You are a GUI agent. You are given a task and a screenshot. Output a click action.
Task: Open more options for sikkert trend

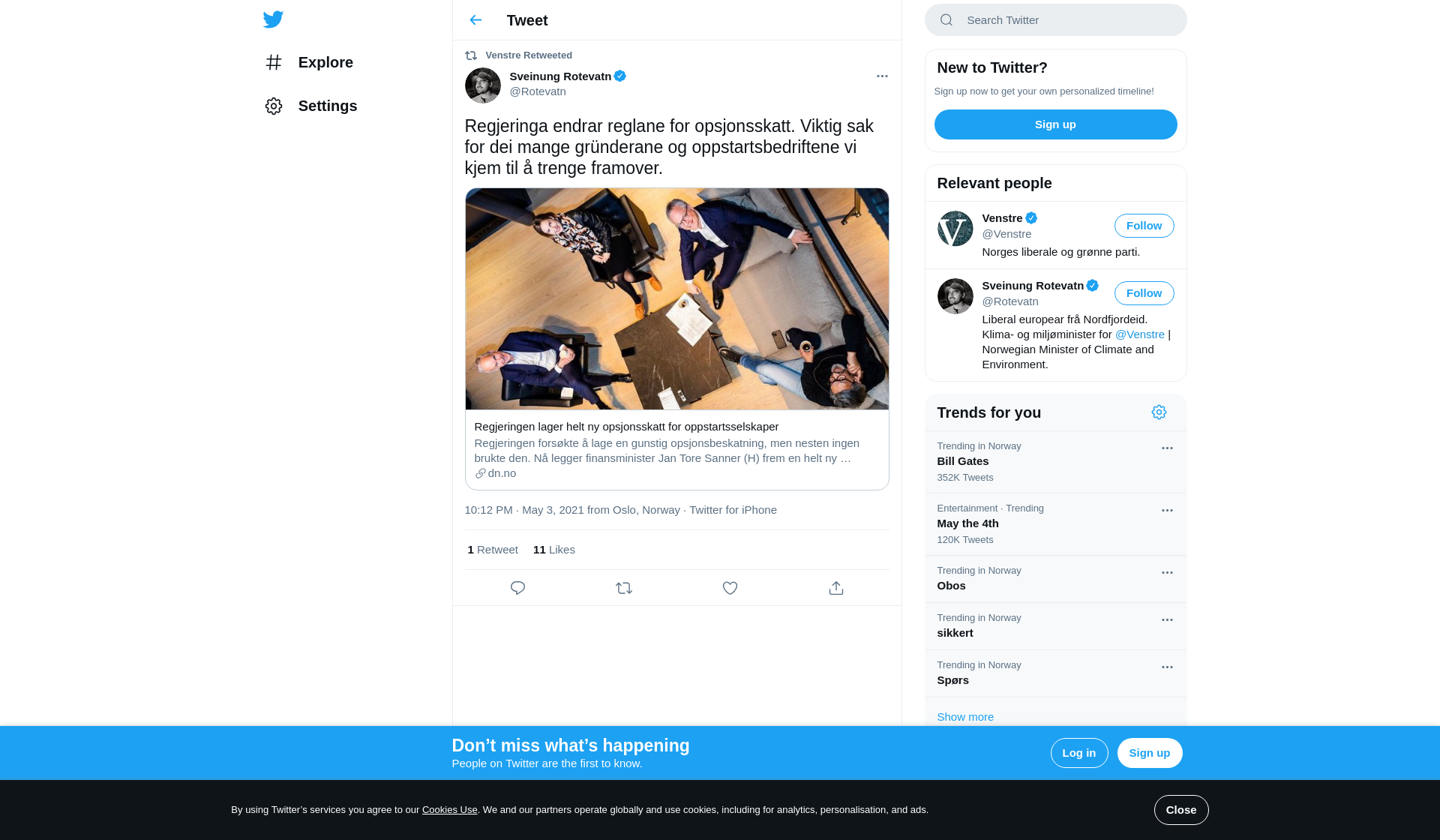(x=1167, y=620)
